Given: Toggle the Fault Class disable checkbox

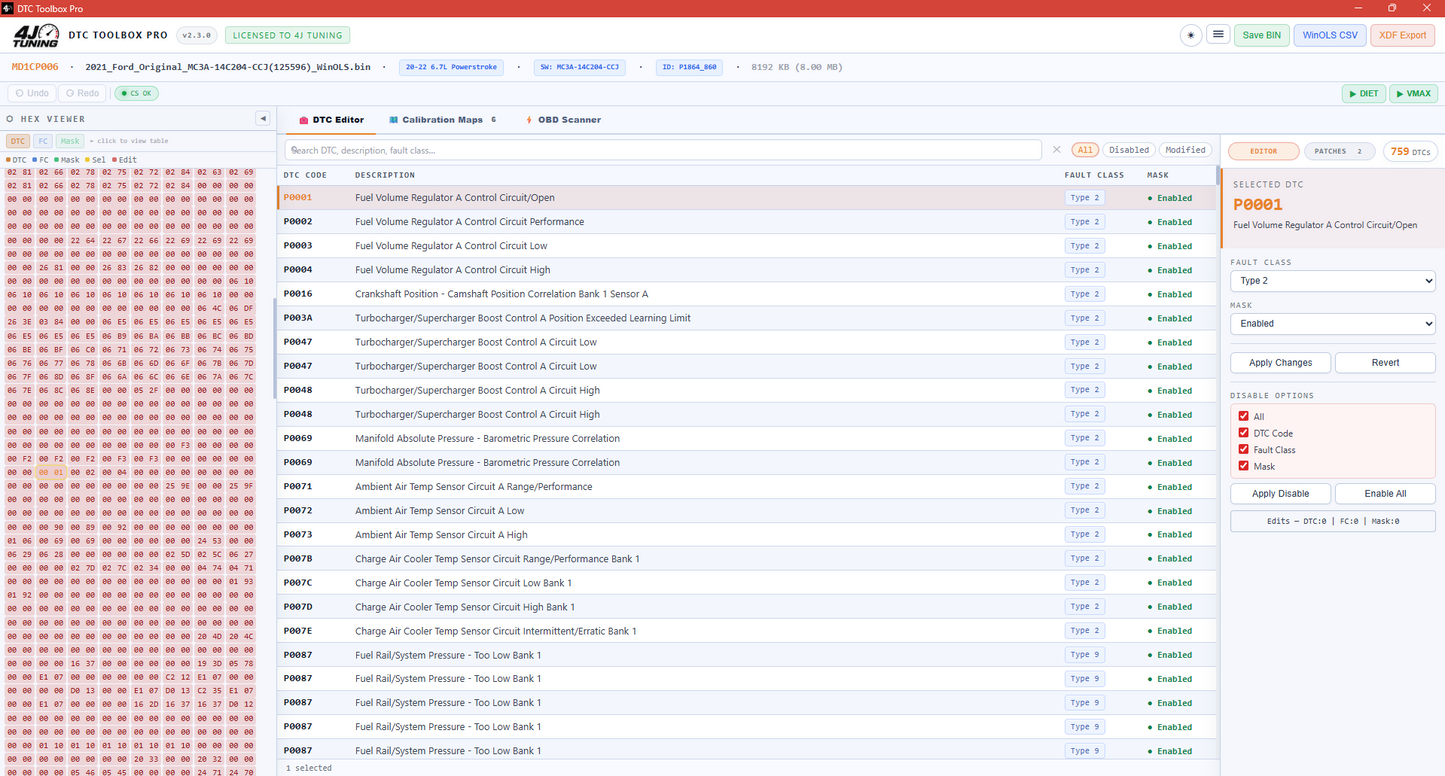Looking at the screenshot, I should (1244, 450).
